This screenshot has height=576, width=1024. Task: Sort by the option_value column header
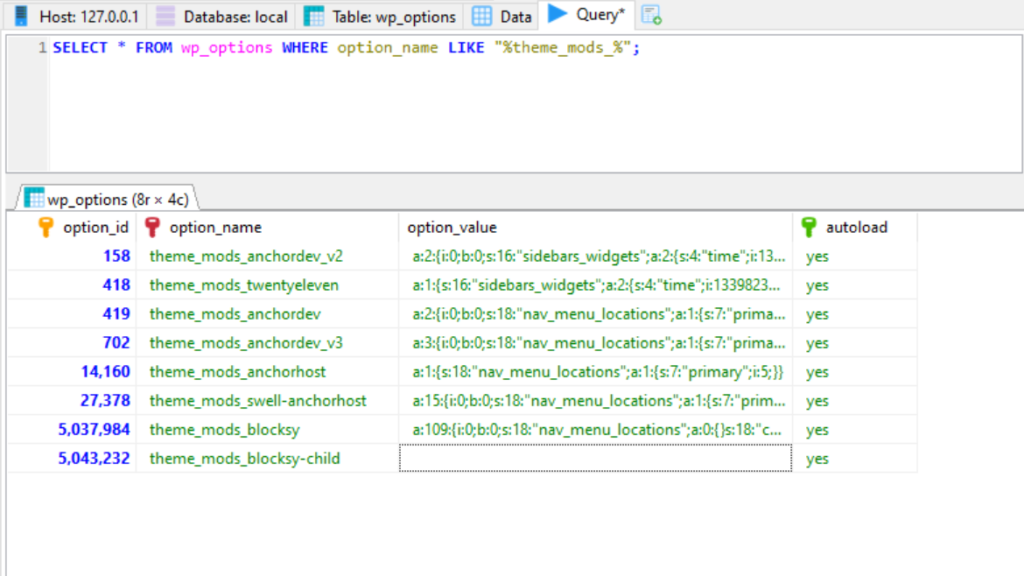pyautogui.click(x=452, y=227)
